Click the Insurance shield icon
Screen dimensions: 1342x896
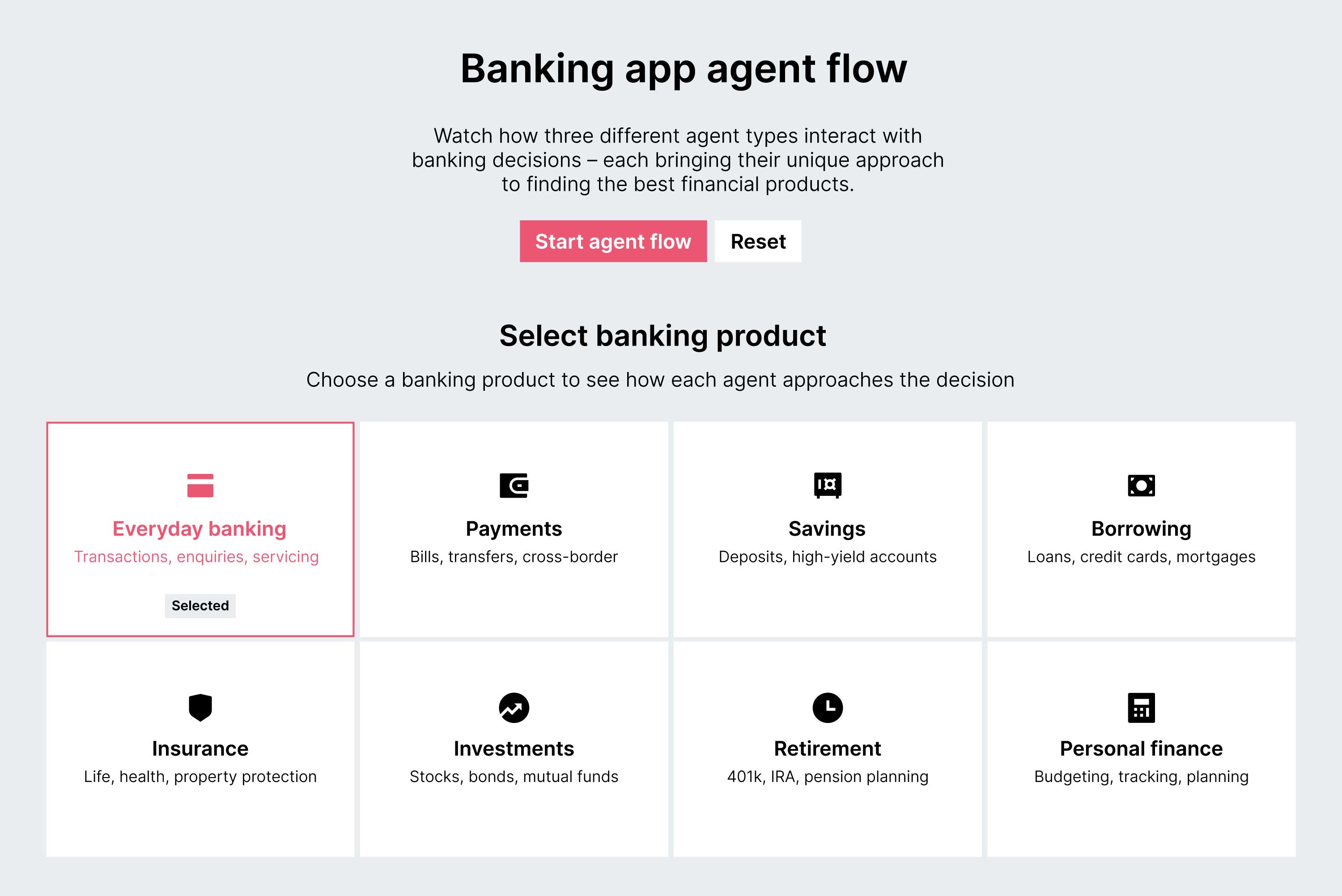point(200,707)
